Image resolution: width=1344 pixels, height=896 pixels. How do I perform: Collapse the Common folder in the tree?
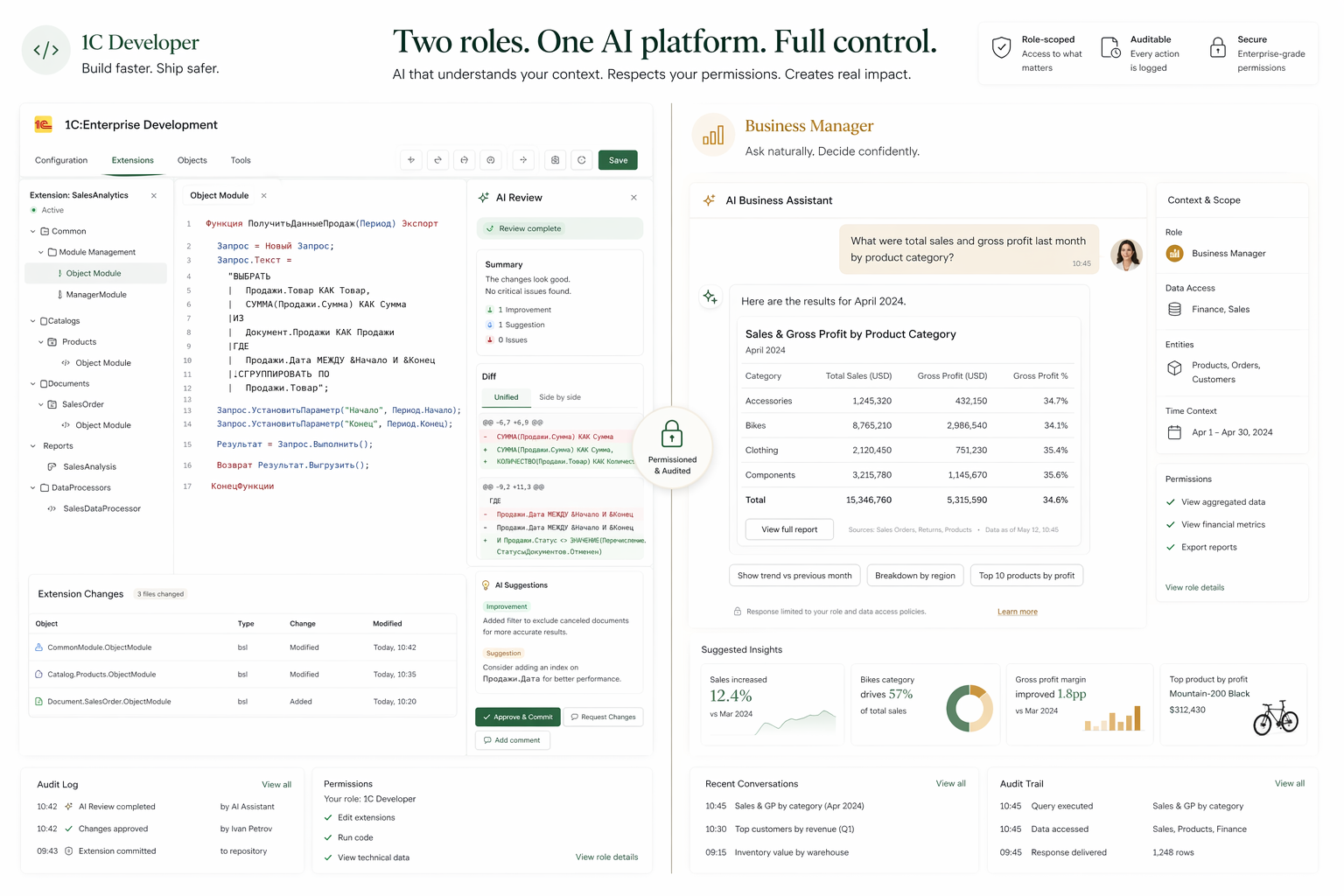point(33,232)
